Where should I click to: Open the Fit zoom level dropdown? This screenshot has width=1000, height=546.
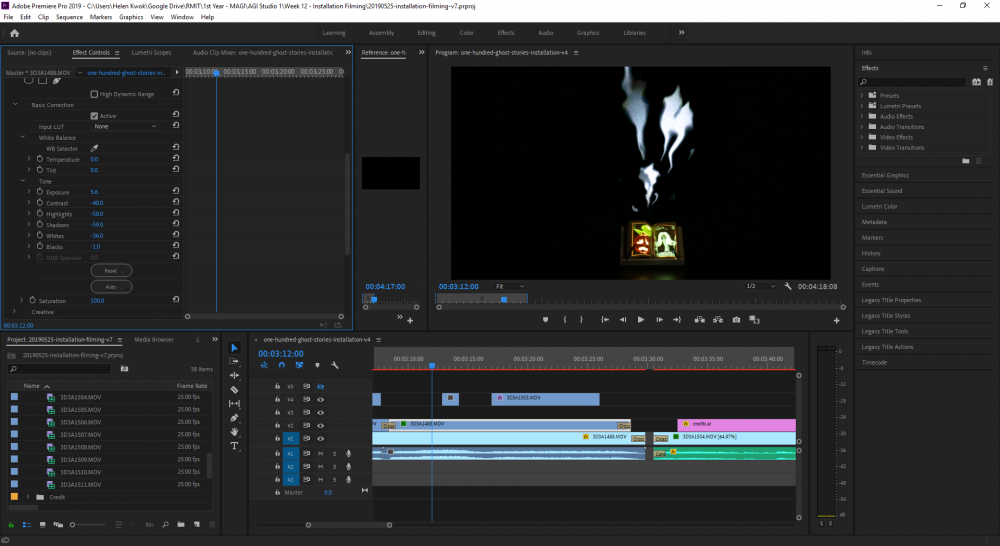coord(509,286)
